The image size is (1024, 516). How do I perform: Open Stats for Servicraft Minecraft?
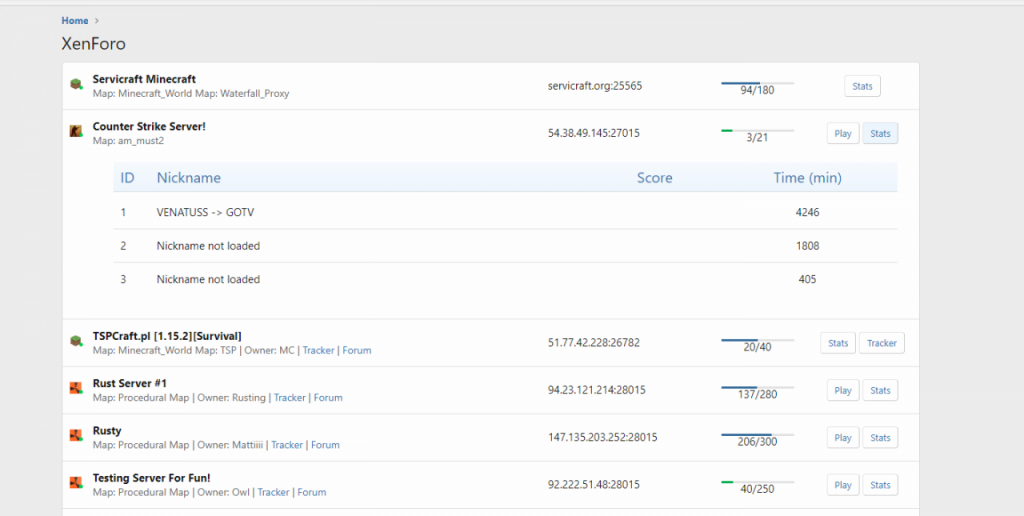862,86
